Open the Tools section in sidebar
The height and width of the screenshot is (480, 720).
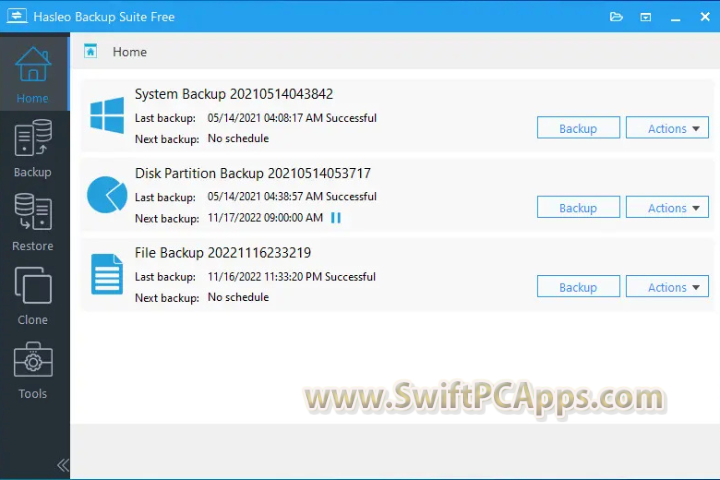pyautogui.click(x=34, y=370)
